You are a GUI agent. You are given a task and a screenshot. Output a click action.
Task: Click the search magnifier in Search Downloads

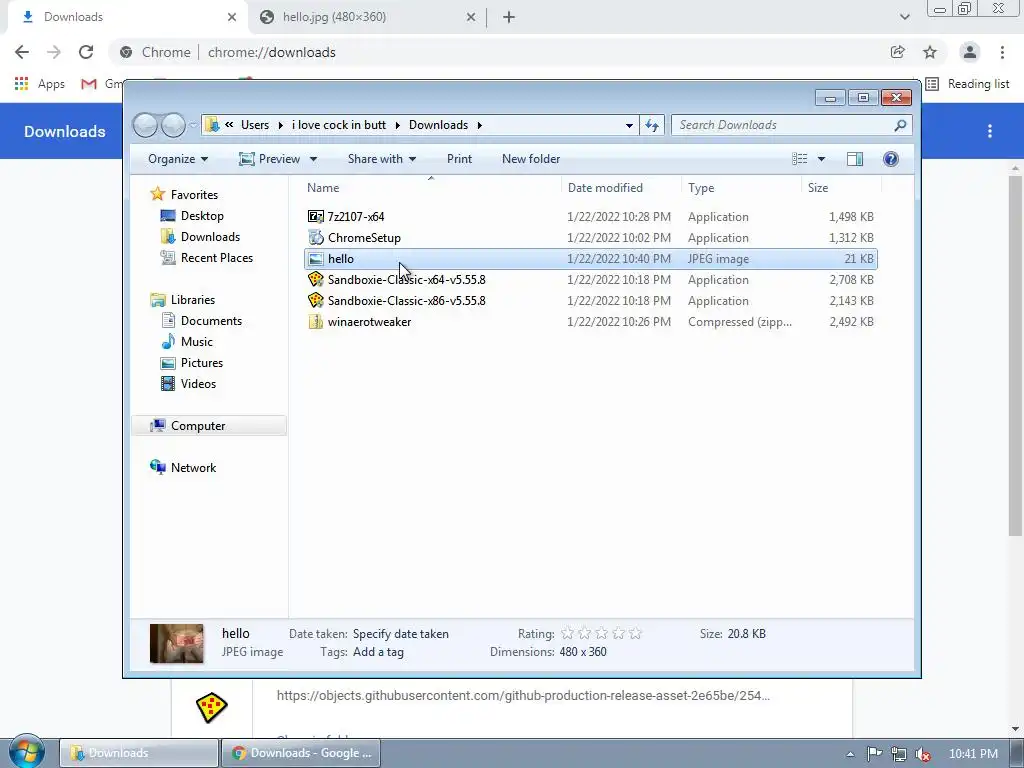(901, 125)
